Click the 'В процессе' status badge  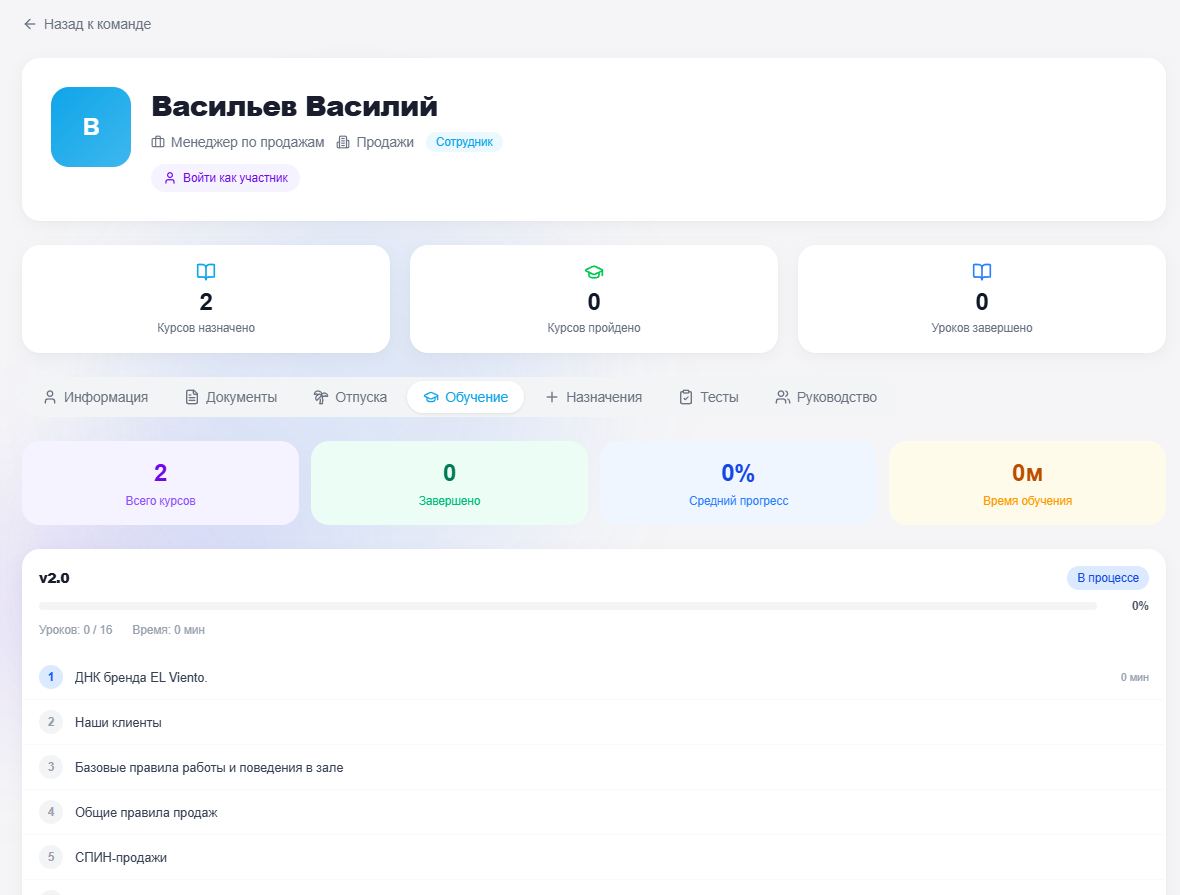pyautogui.click(x=1108, y=577)
